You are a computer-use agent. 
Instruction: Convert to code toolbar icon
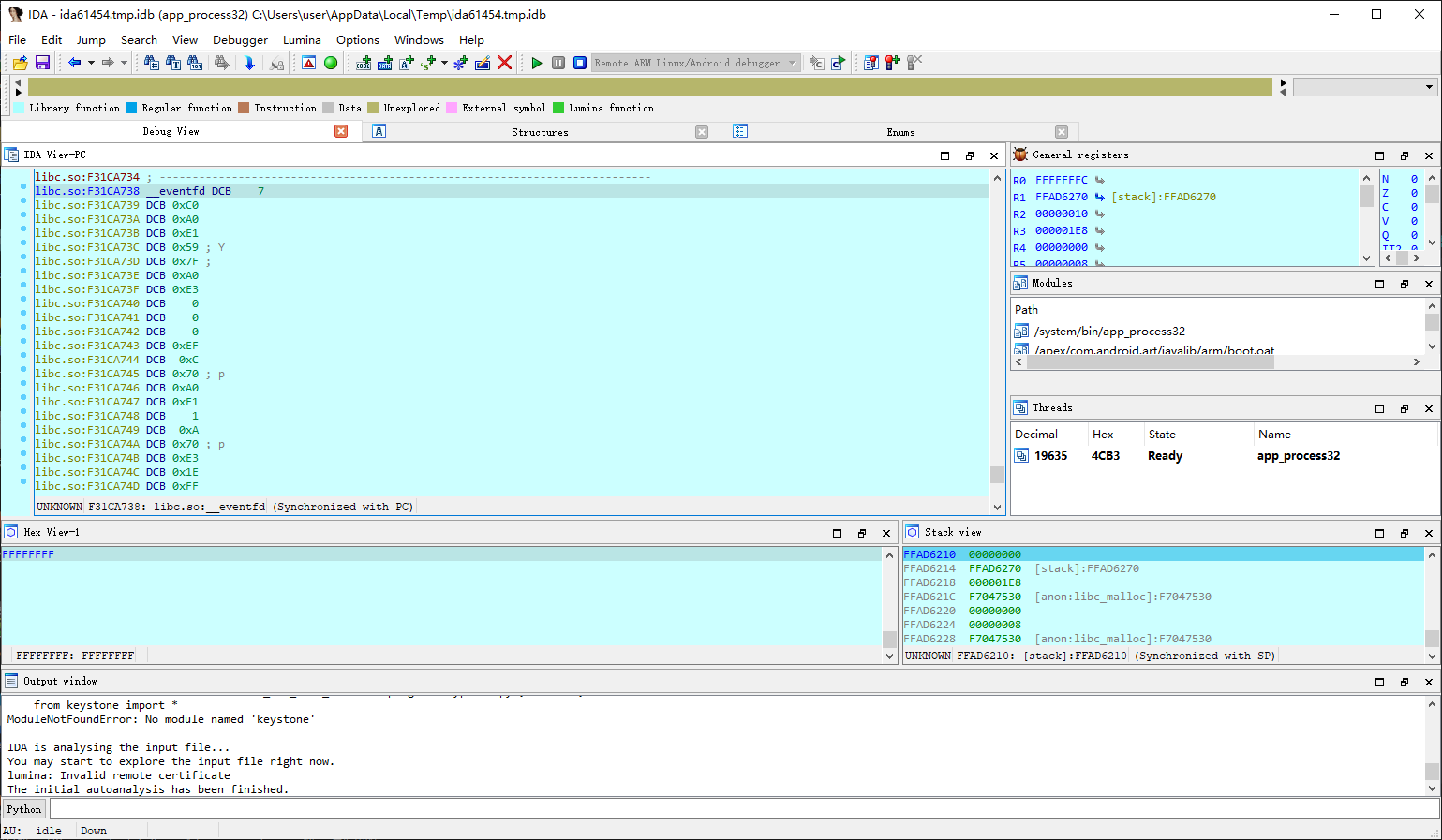(x=364, y=63)
